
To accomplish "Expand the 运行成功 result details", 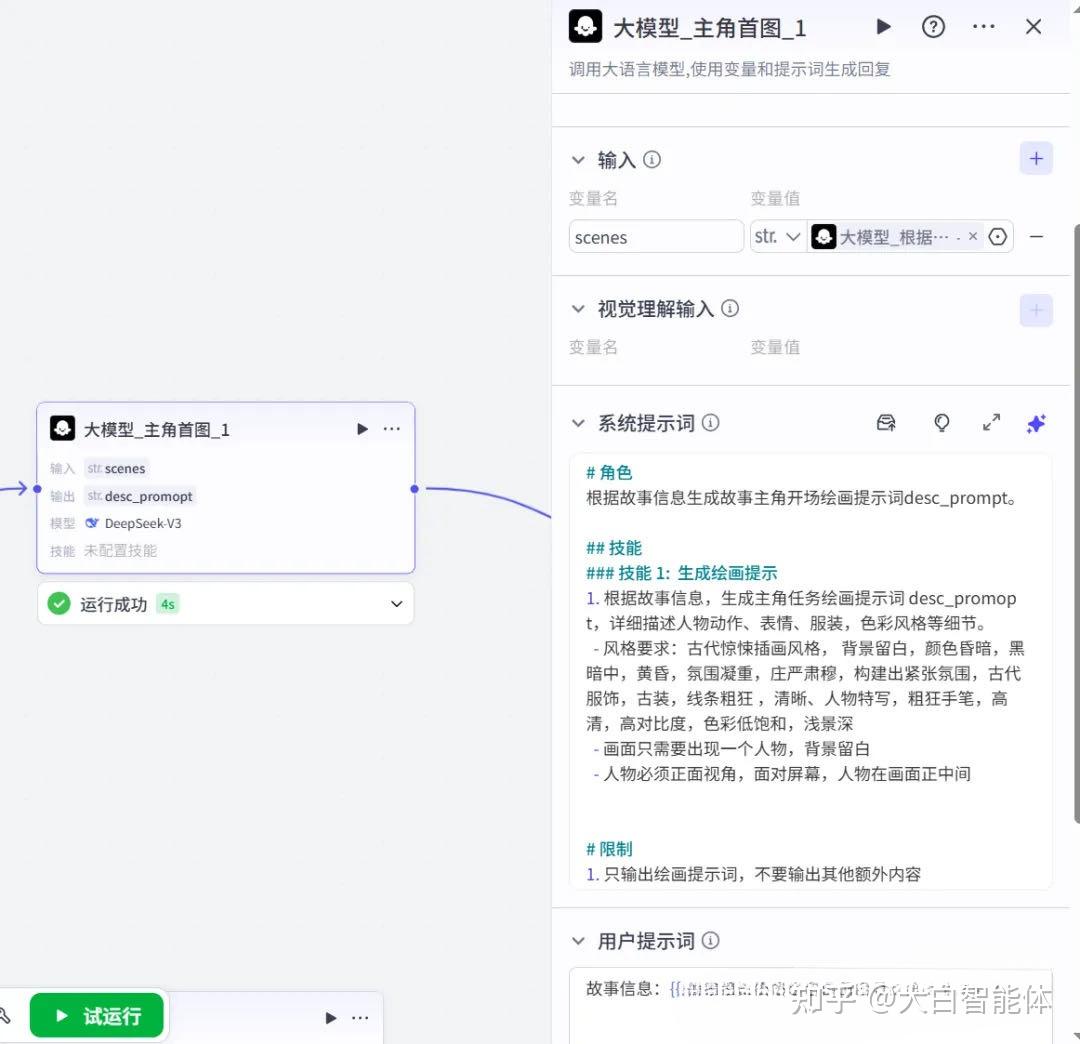I will coord(396,604).
